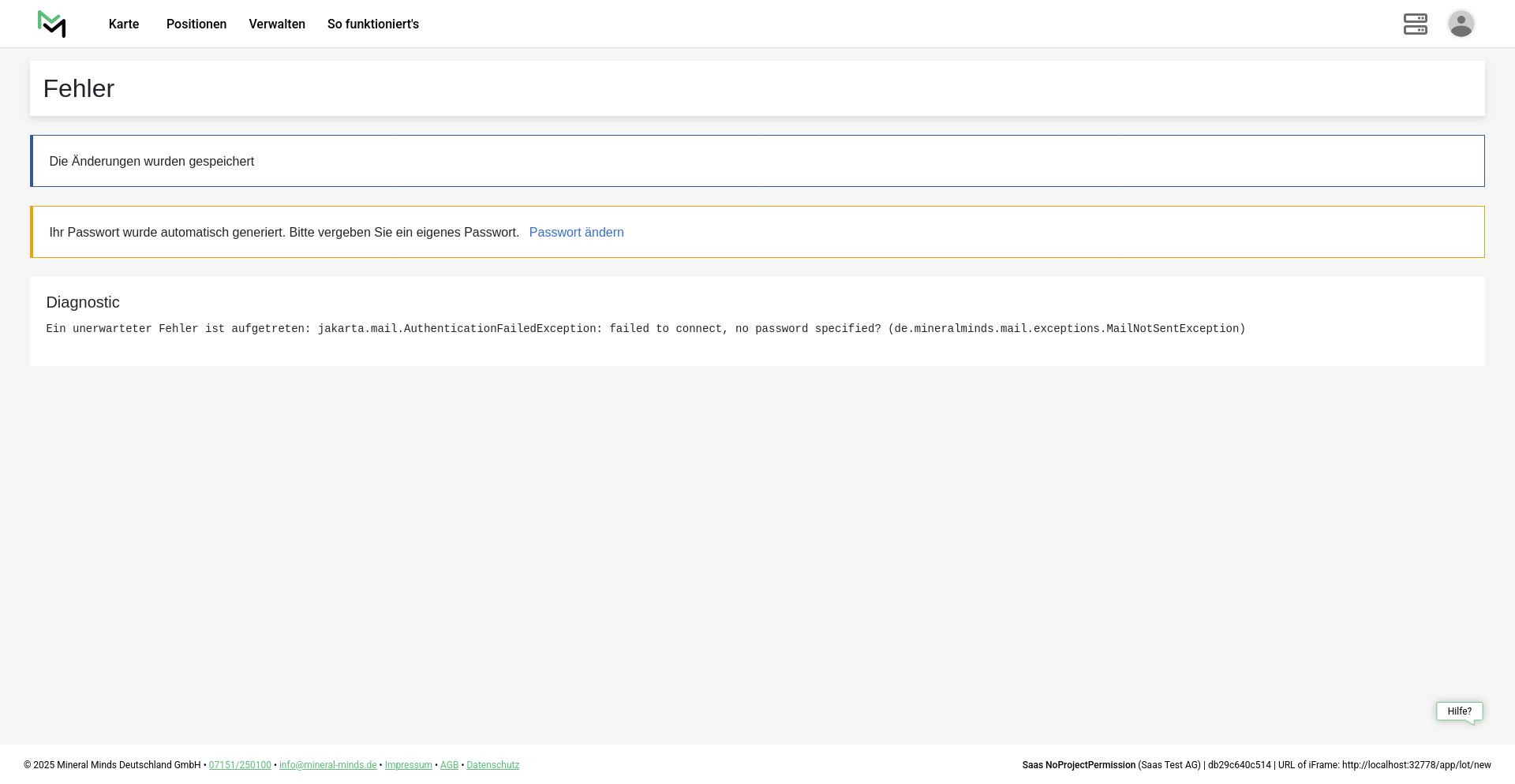Go to the Positionen menu item
The height and width of the screenshot is (784, 1515).
point(196,24)
